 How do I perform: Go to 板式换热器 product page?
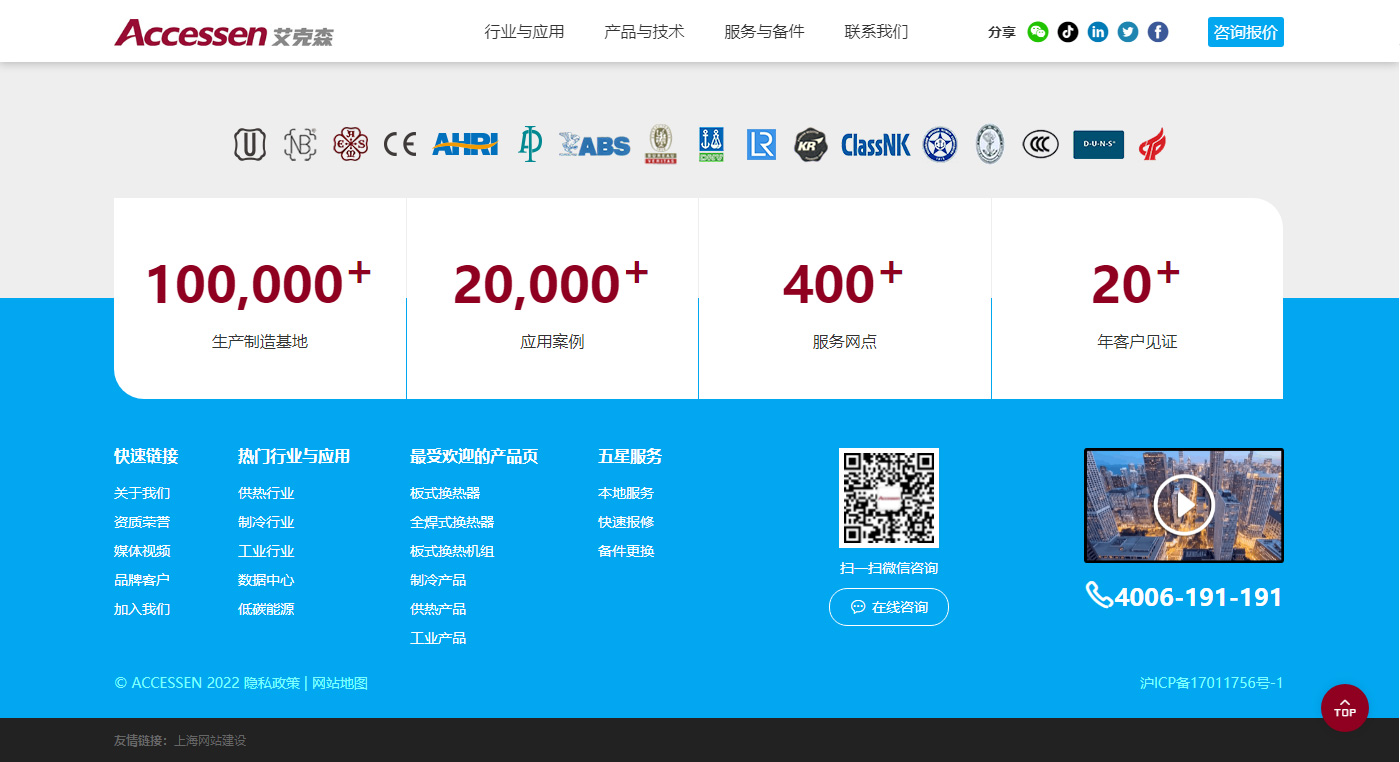[x=445, y=493]
